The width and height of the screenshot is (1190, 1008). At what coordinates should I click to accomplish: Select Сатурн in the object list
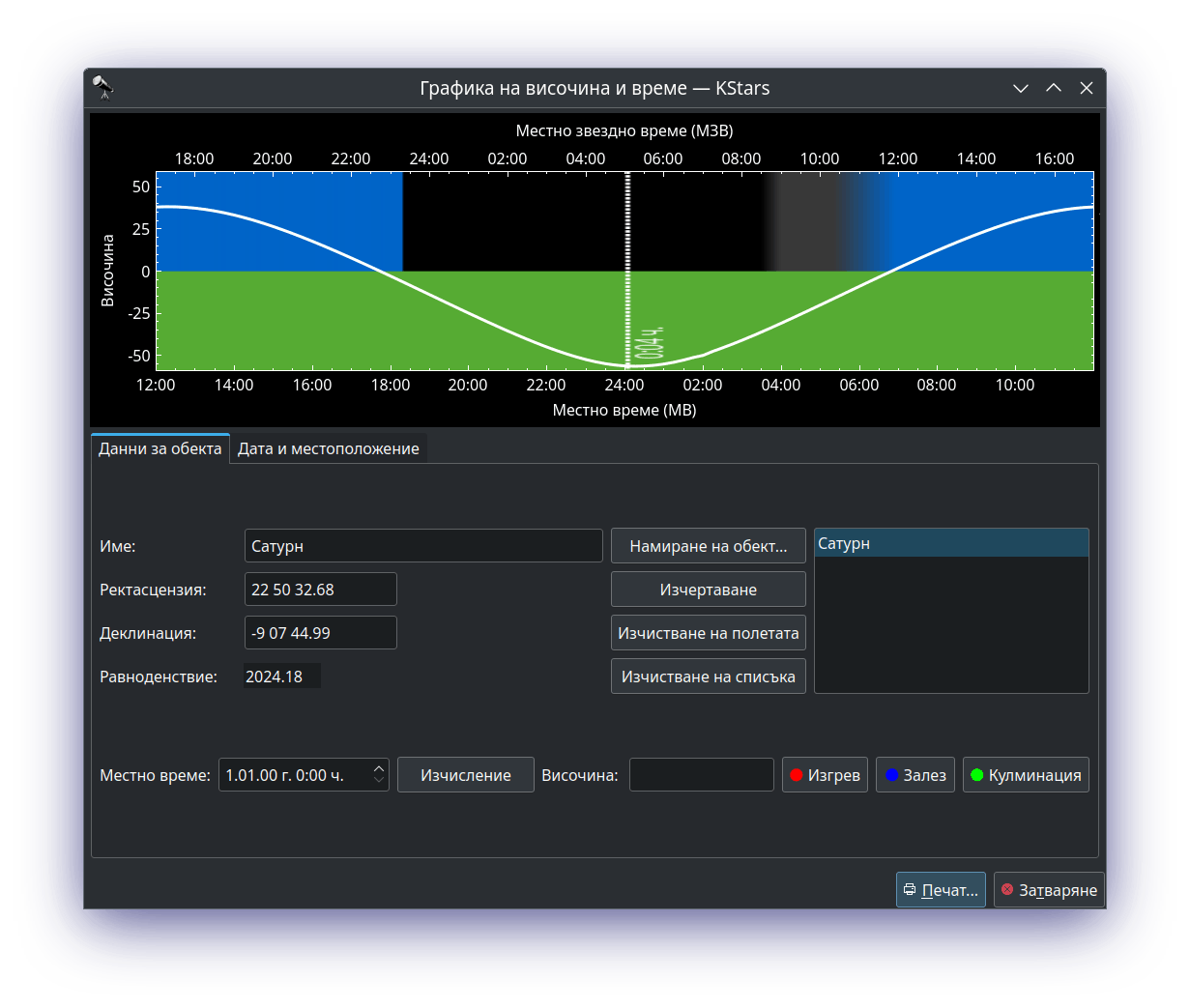pyautogui.click(x=950, y=544)
